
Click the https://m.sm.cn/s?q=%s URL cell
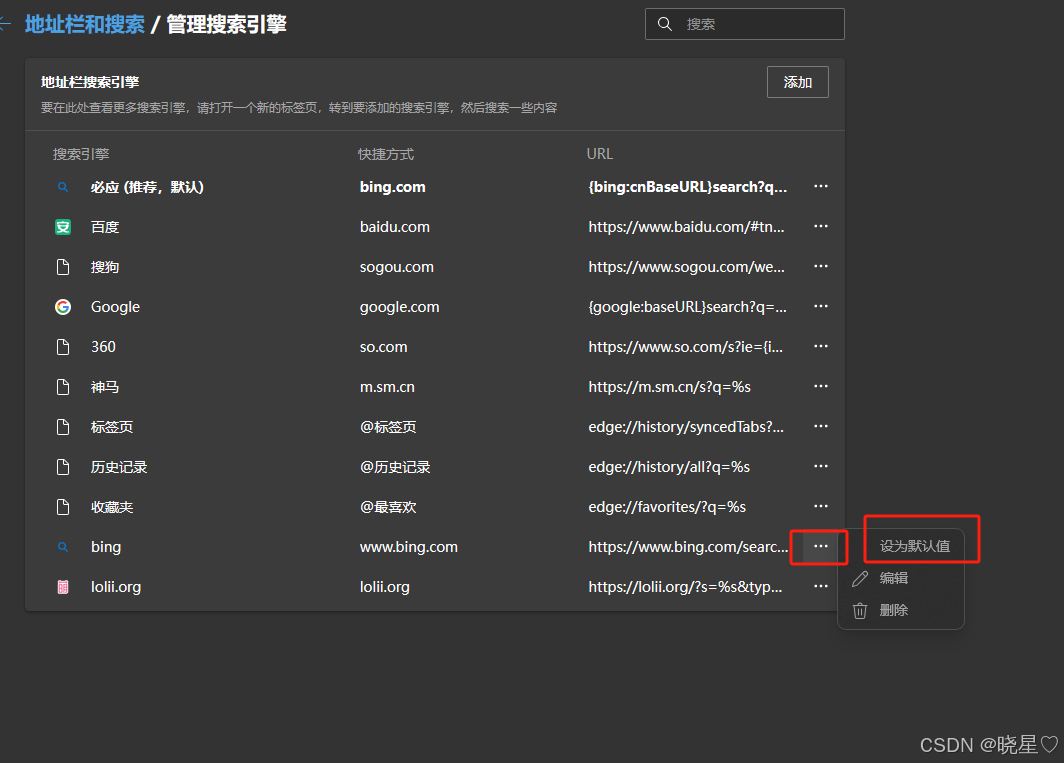tap(670, 388)
